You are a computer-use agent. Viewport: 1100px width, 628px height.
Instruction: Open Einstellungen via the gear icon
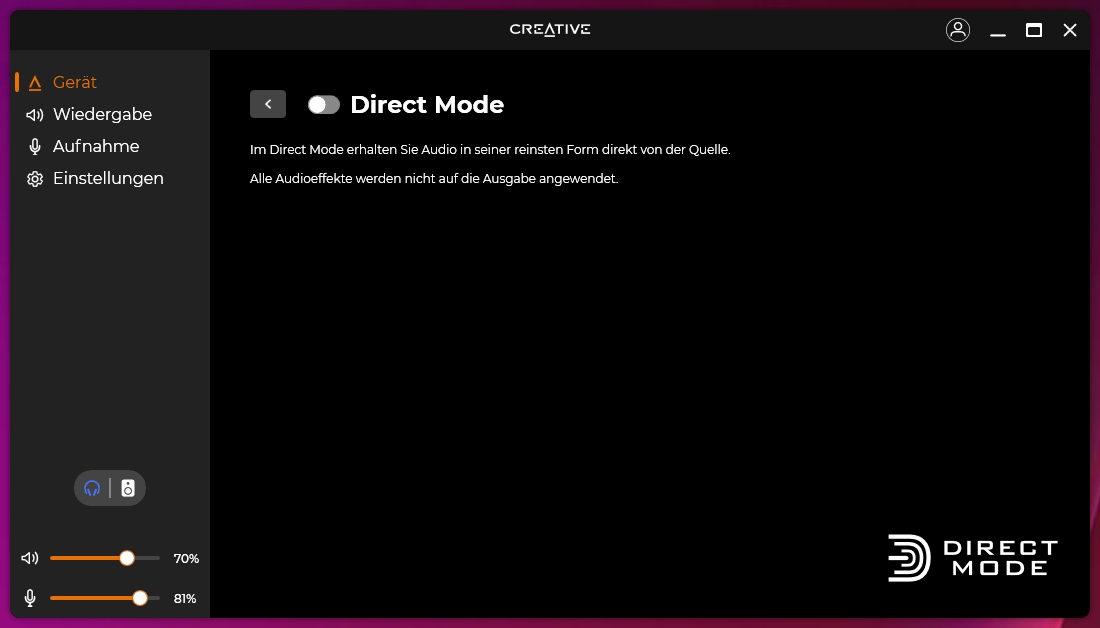[34, 178]
